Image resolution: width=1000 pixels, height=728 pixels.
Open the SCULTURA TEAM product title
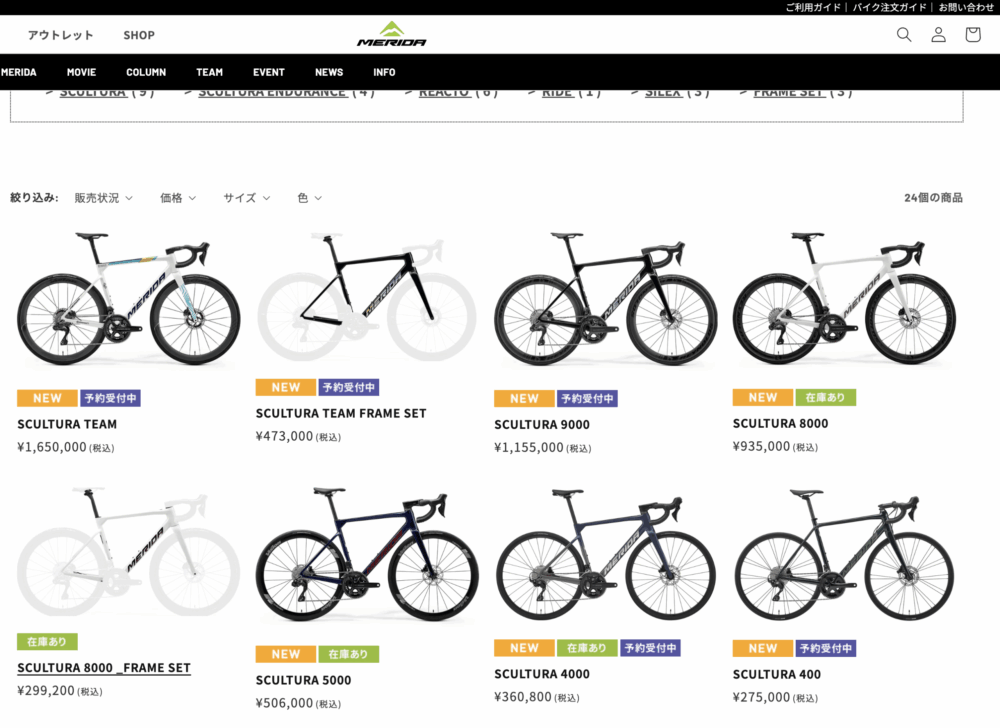(67, 424)
